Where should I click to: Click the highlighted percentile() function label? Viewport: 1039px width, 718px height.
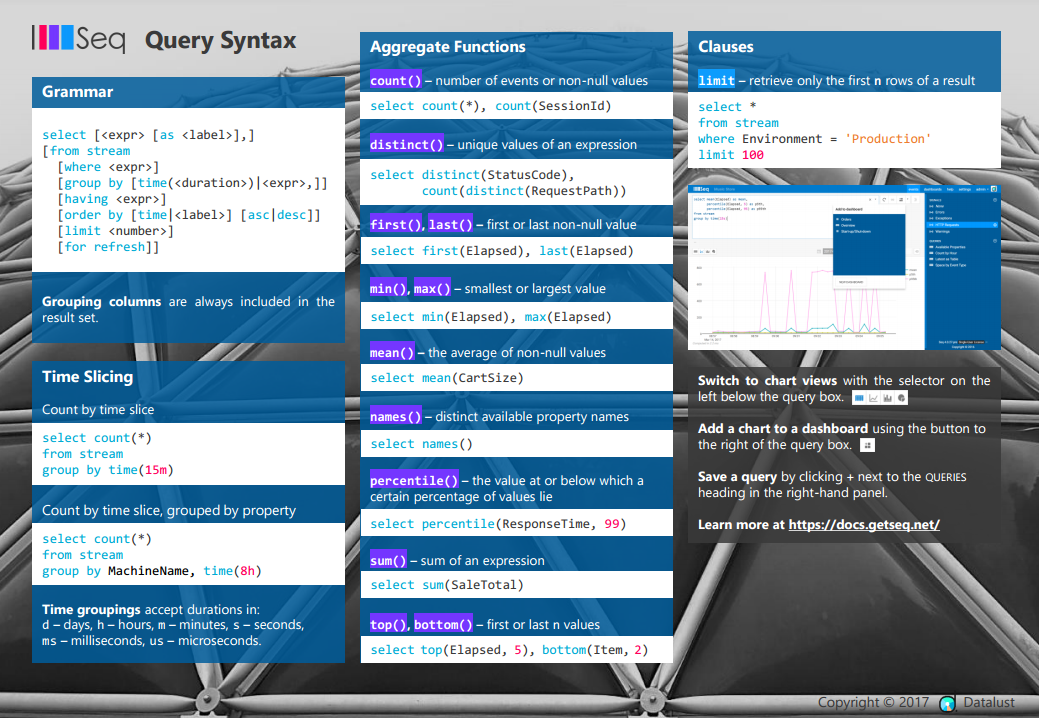point(414,480)
